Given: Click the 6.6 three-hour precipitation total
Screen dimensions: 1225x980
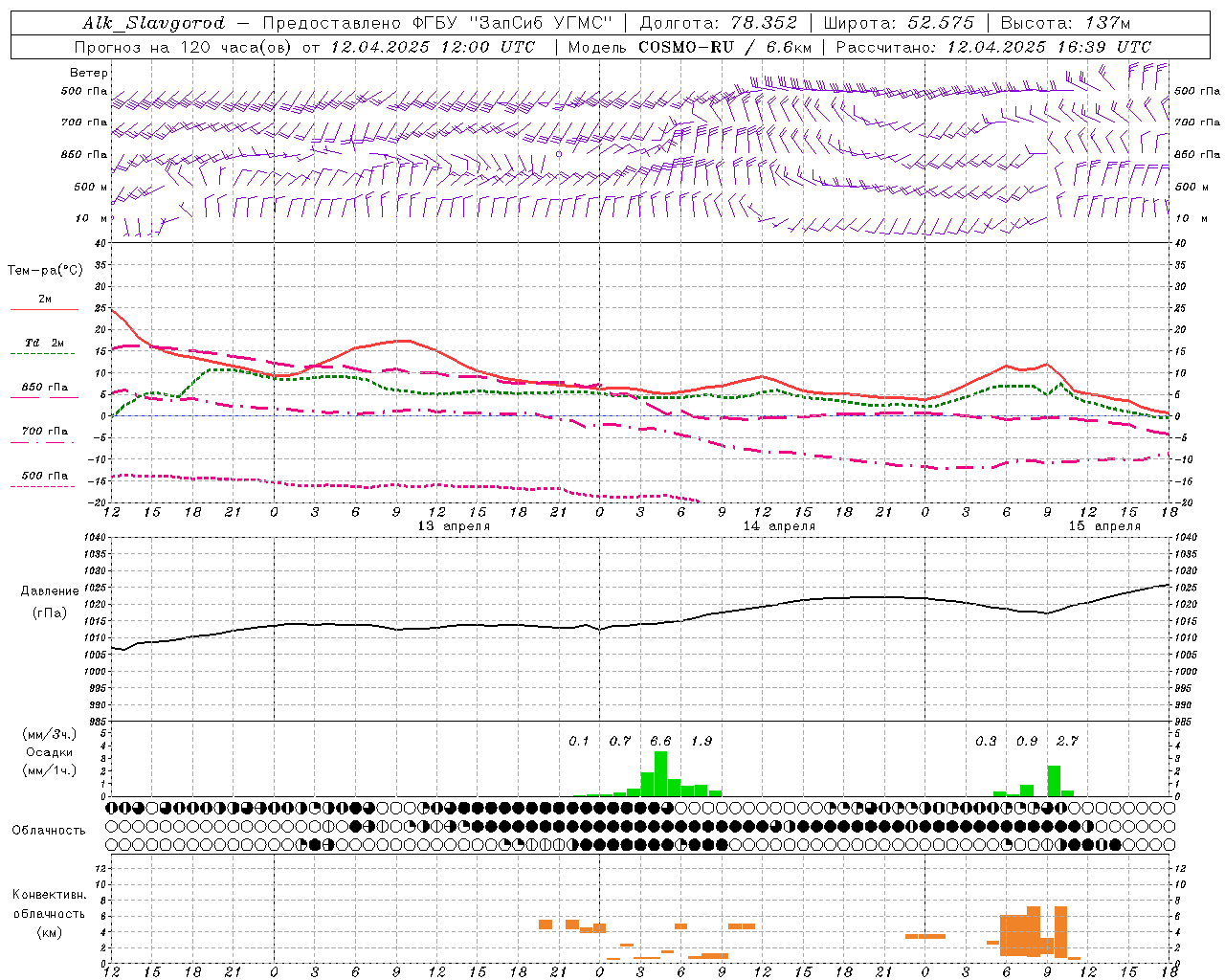Looking at the screenshot, I should (660, 741).
